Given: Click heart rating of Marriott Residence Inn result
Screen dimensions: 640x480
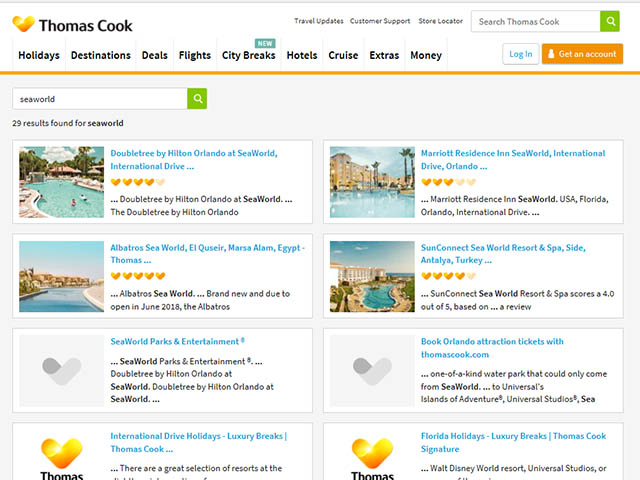Looking at the screenshot, I should point(449,182).
